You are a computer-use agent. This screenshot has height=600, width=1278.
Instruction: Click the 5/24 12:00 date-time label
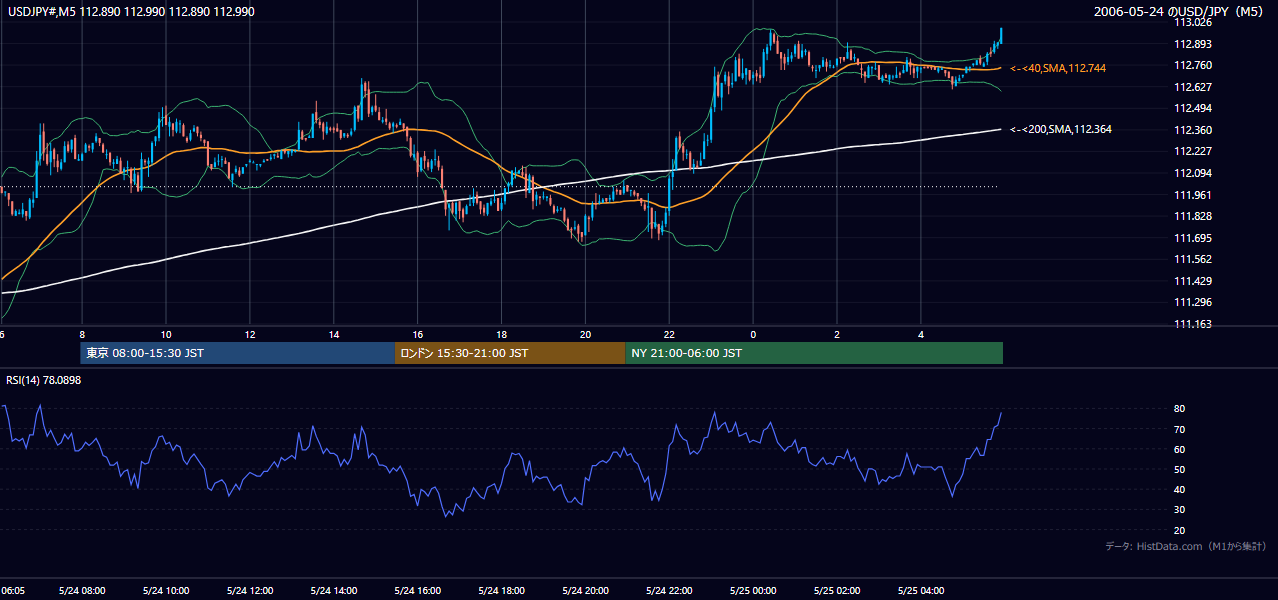[x=250, y=591]
